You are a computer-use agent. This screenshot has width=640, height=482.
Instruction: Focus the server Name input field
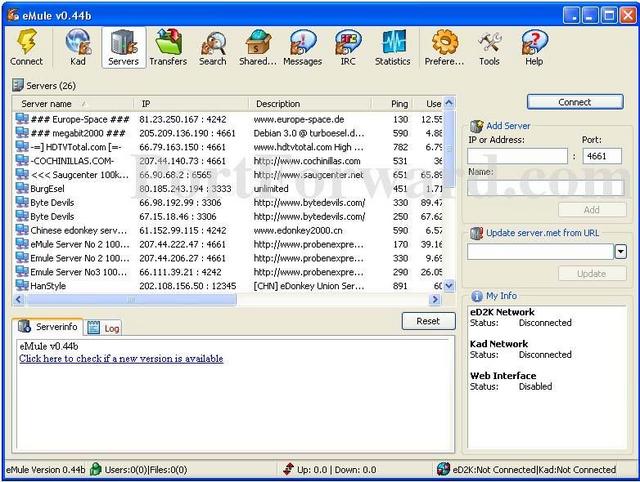tap(546, 188)
